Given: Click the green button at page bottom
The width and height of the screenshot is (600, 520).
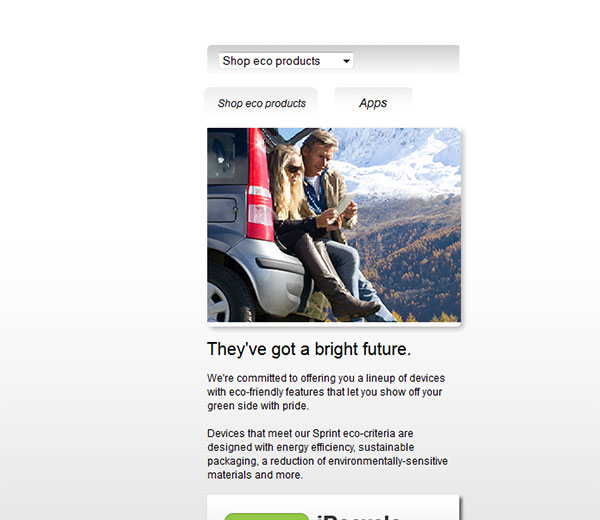Looking at the screenshot, I should (x=266, y=517).
